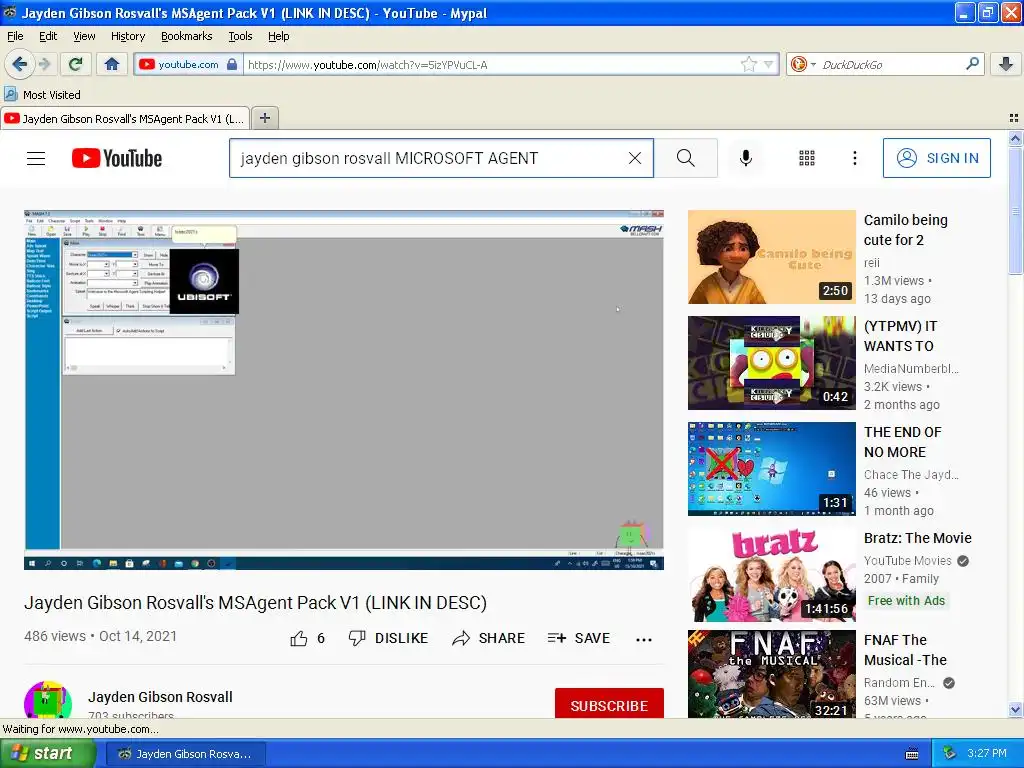This screenshot has height=768, width=1024.
Task: Open the Edit menu
Action: tap(48, 36)
